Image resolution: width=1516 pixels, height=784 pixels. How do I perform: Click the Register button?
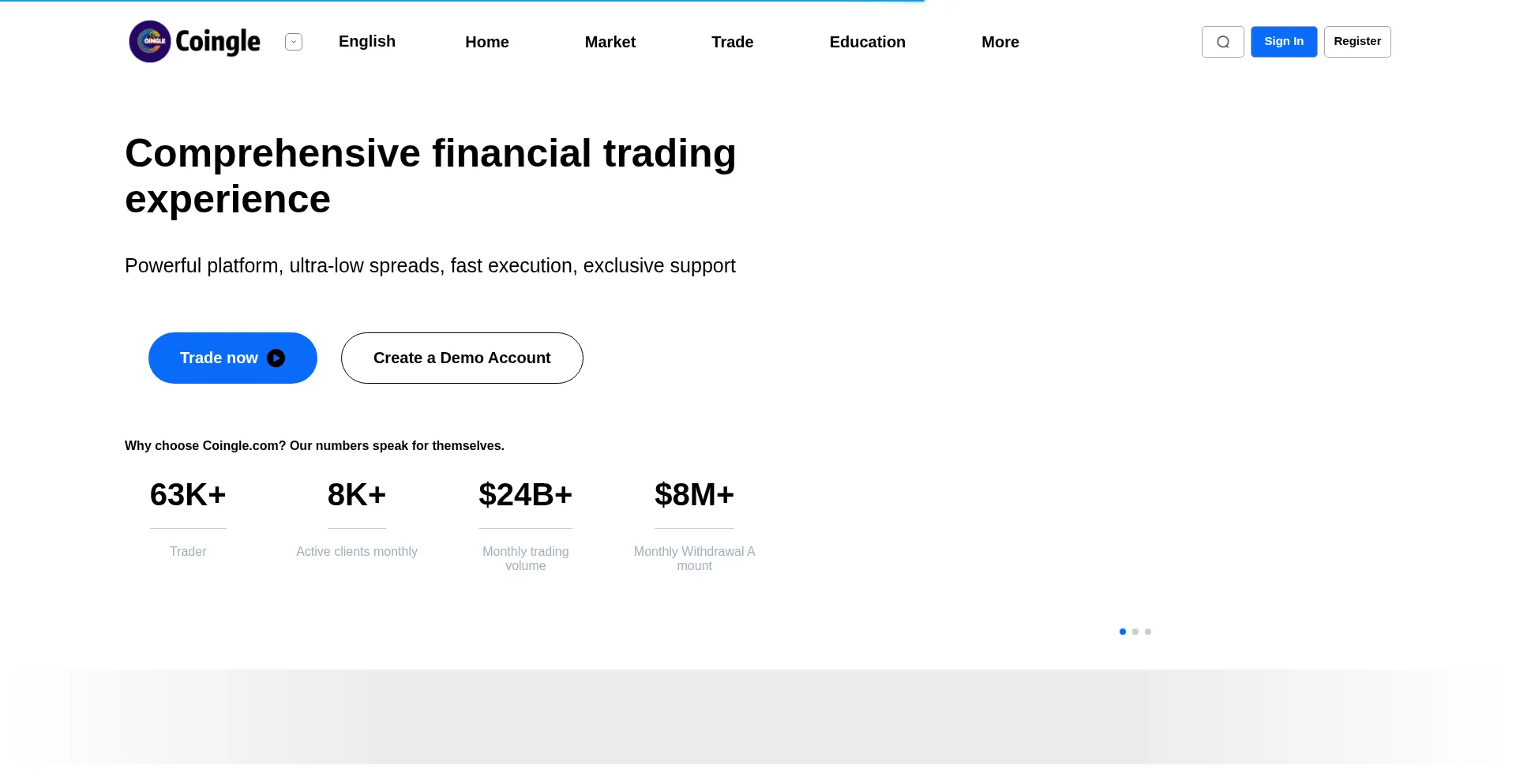[1357, 42]
